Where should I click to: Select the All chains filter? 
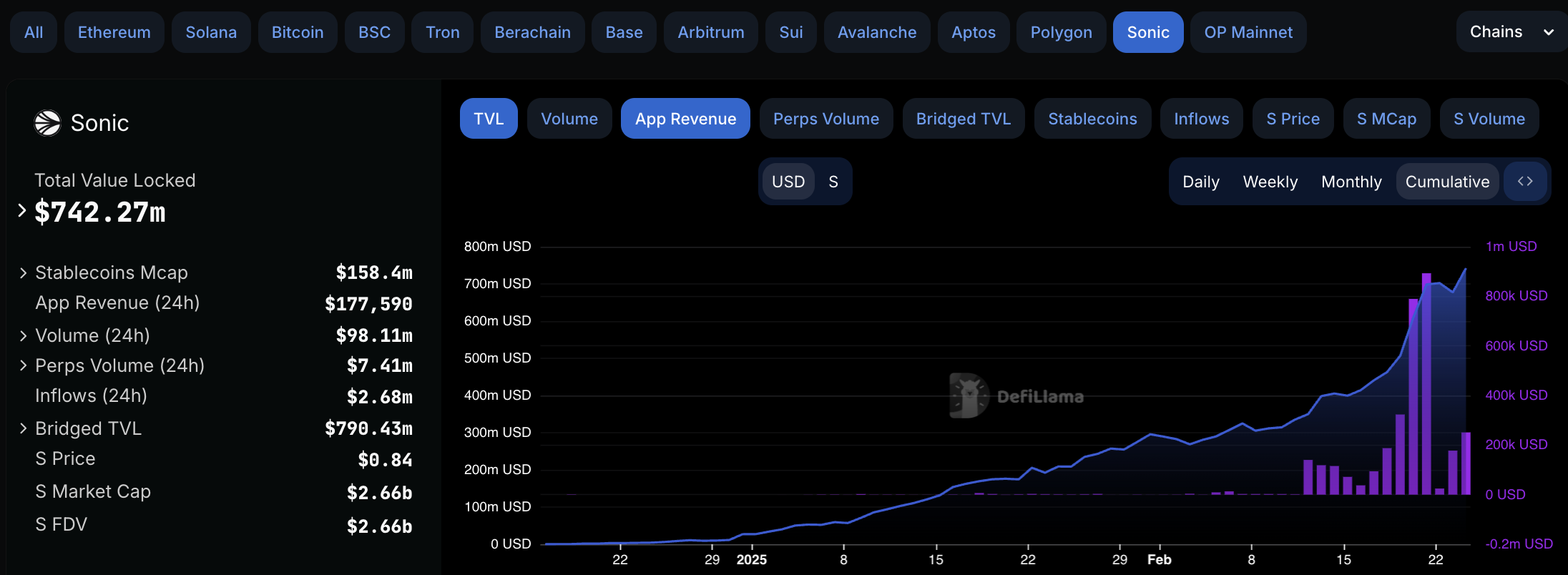tap(34, 32)
